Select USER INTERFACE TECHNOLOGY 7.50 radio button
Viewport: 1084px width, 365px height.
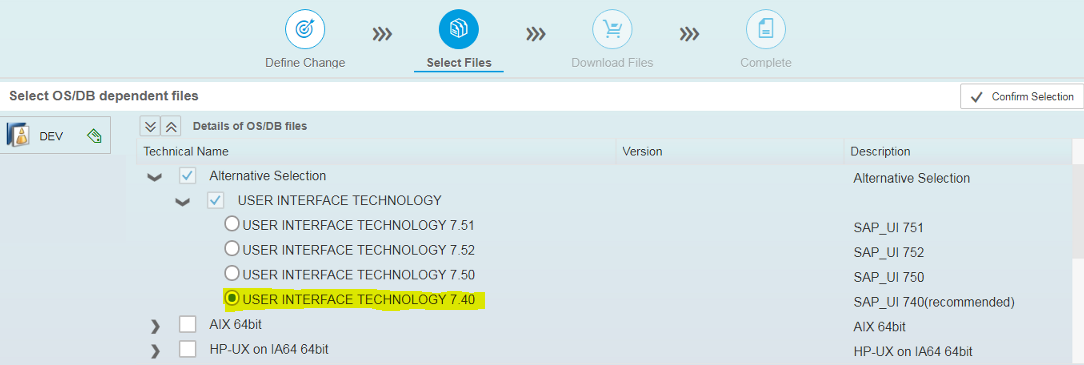[232, 273]
